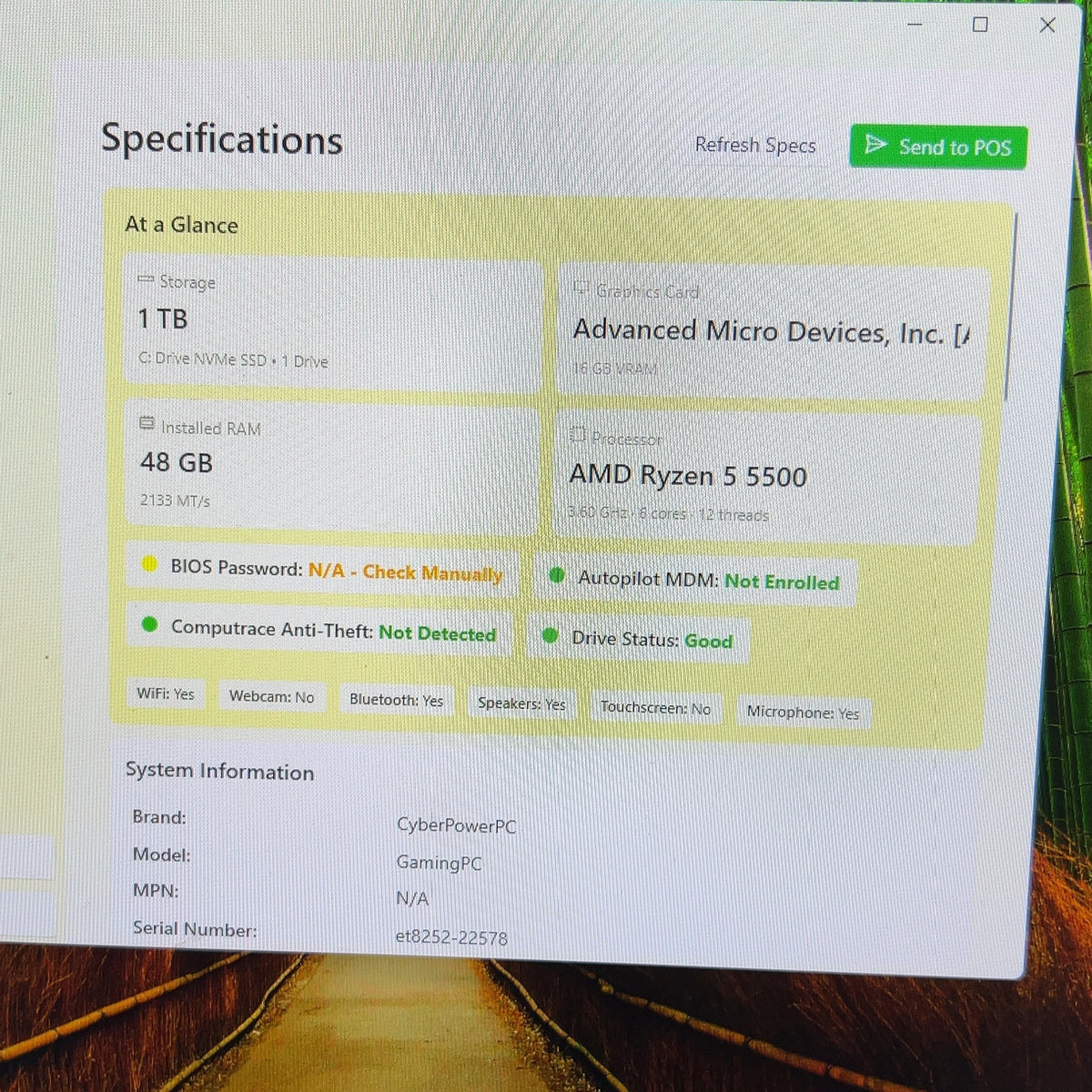Click the Graphics Card icon
Viewport: 1092px width, 1092px height.
point(581,288)
